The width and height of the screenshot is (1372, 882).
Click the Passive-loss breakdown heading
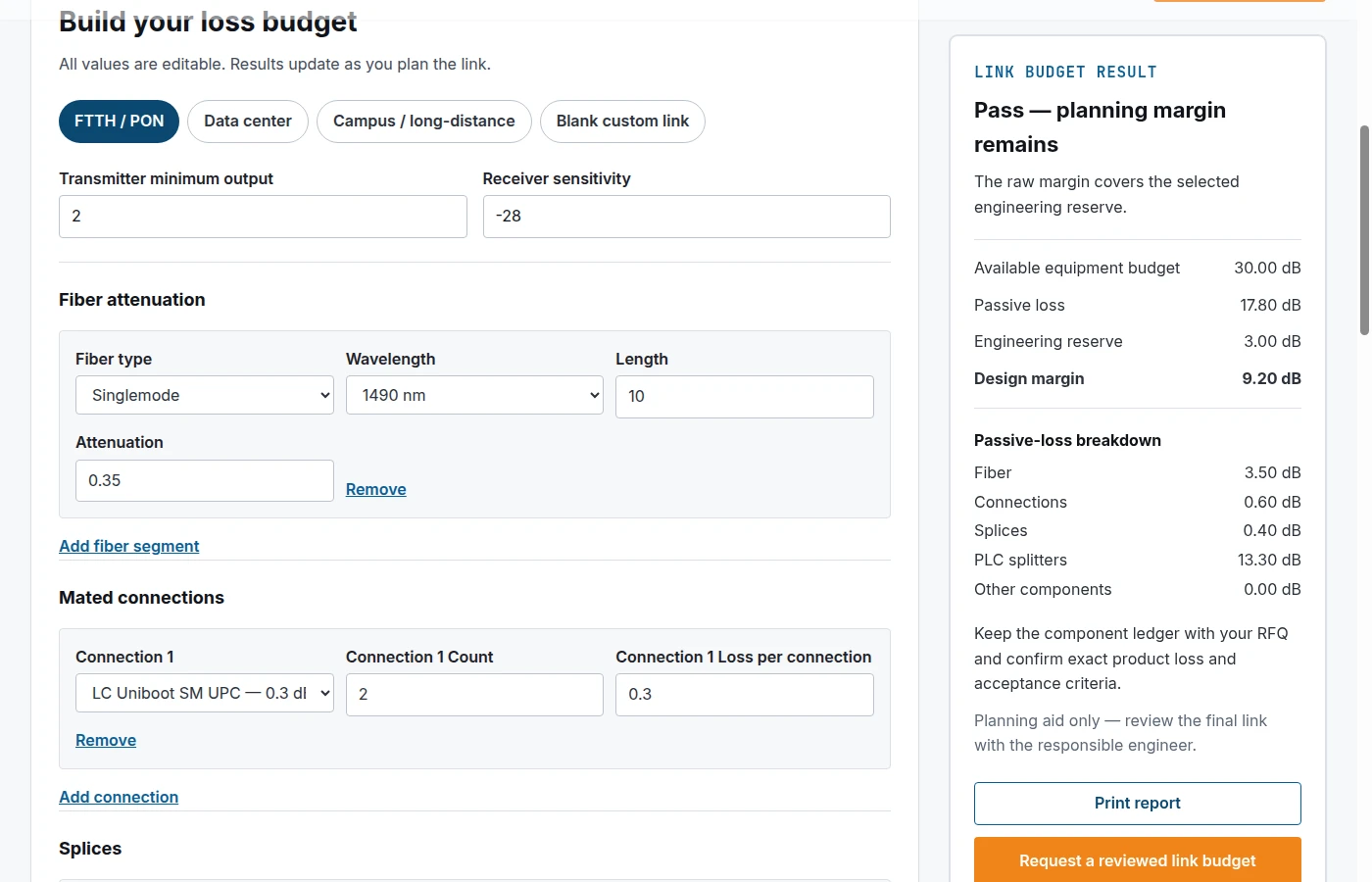click(1067, 440)
